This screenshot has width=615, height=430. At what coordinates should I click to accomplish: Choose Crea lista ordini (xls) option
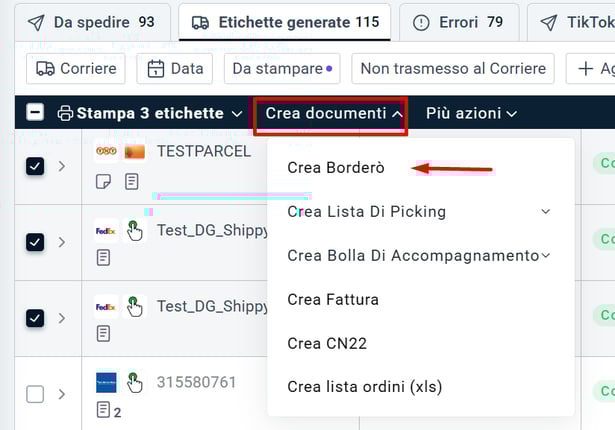click(364, 387)
